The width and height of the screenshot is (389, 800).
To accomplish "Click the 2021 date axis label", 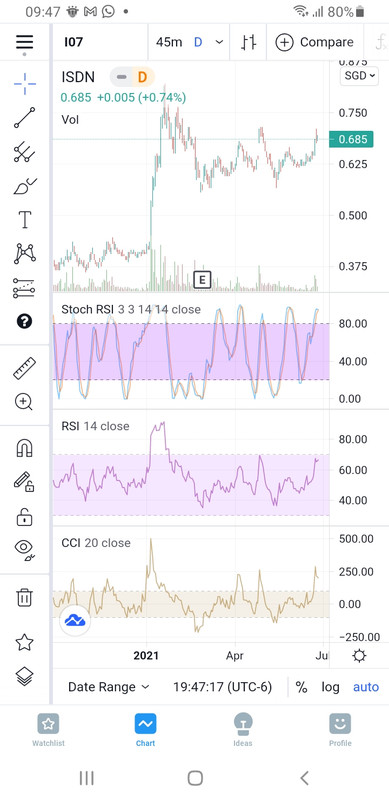I will click(146, 656).
